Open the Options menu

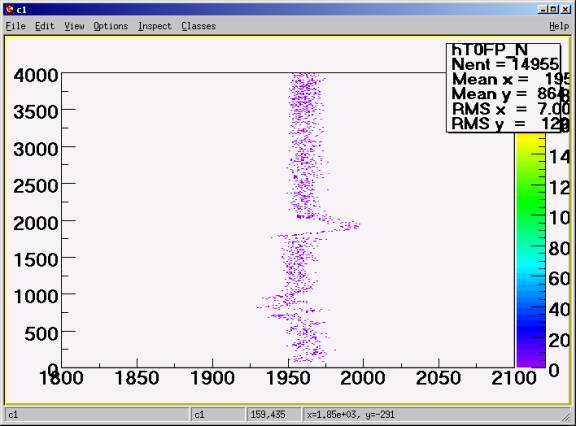(x=111, y=26)
